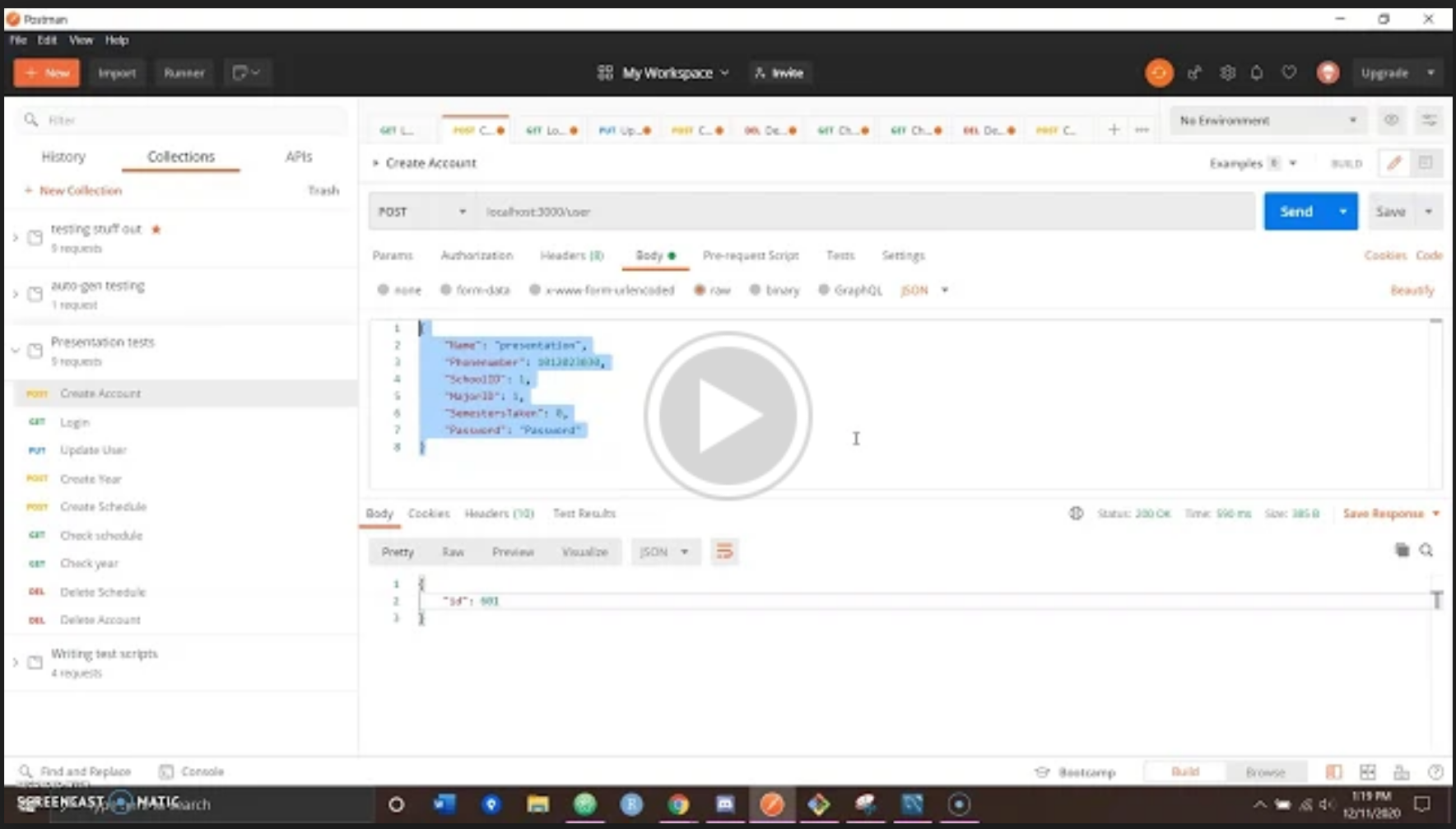Click the orange sync icon in header
This screenshot has width=1456, height=829.
[1159, 73]
